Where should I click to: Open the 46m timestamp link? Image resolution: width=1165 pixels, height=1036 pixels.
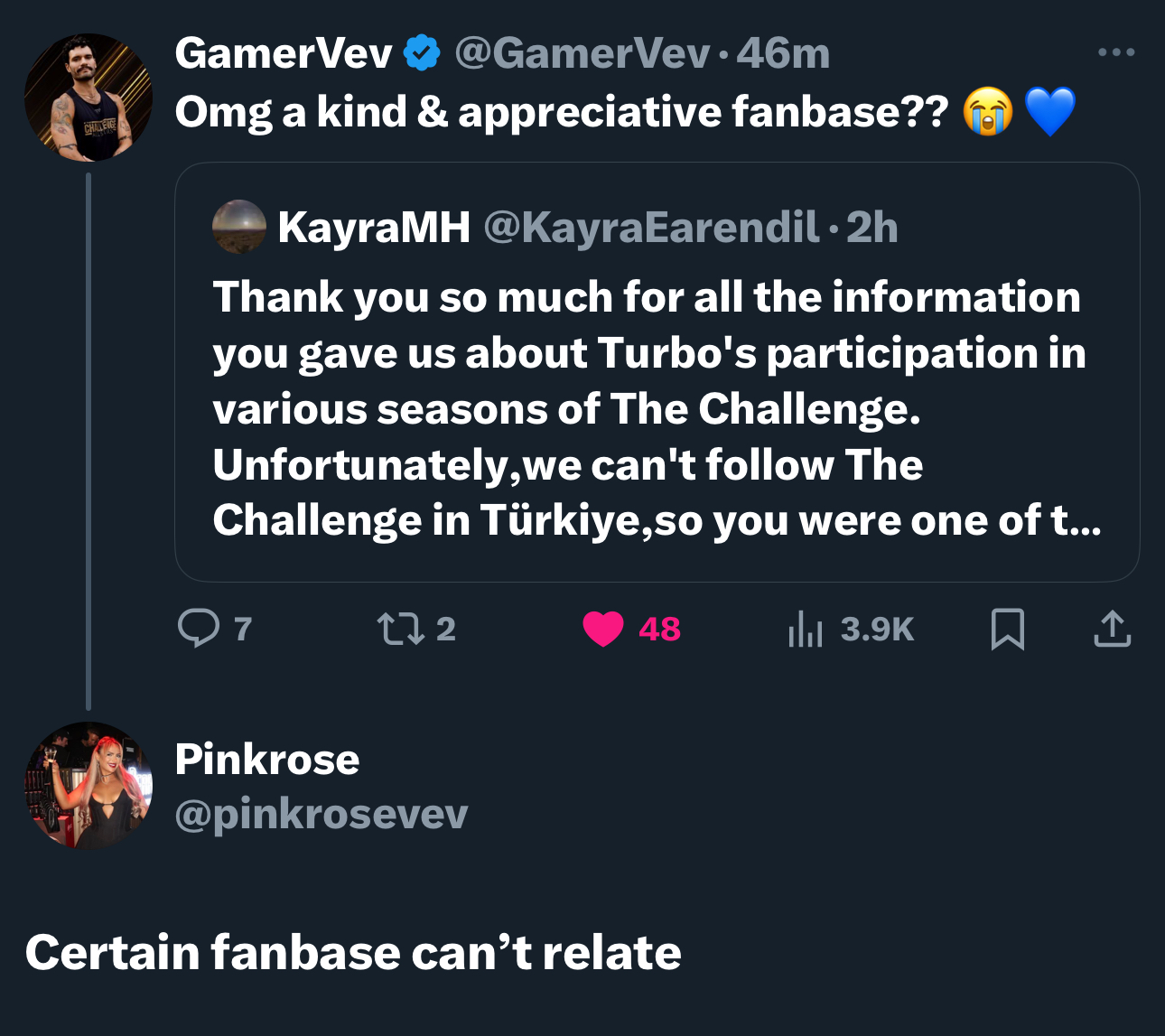click(783, 53)
